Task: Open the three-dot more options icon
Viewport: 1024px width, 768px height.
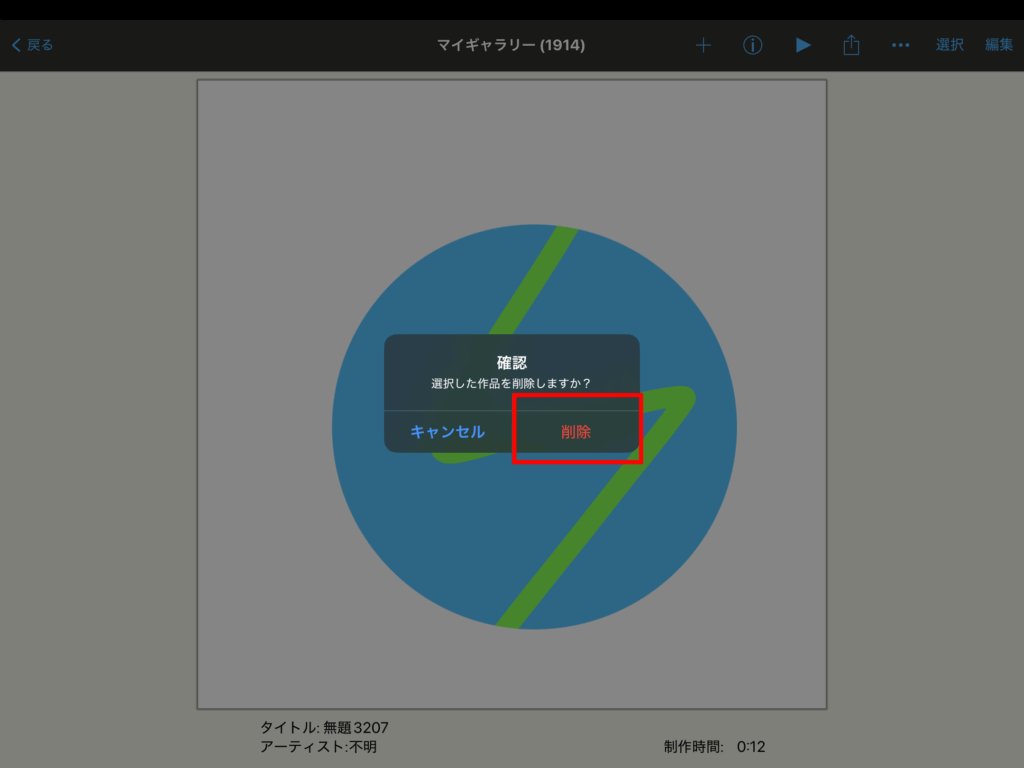Action: pos(900,45)
